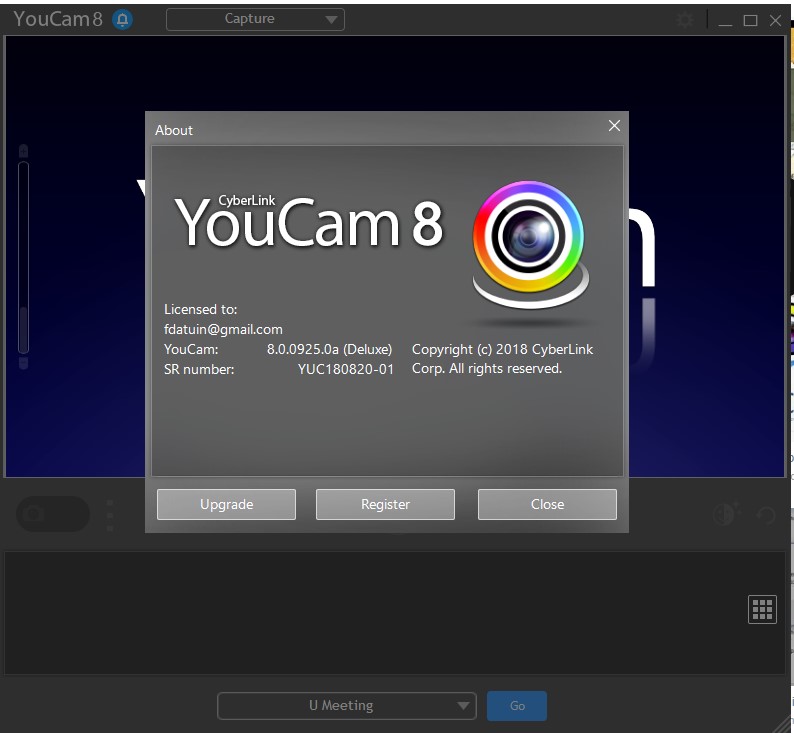Viewport: 794px width, 733px height.
Task: Dismiss About dialog with X icon
Action: [614, 126]
